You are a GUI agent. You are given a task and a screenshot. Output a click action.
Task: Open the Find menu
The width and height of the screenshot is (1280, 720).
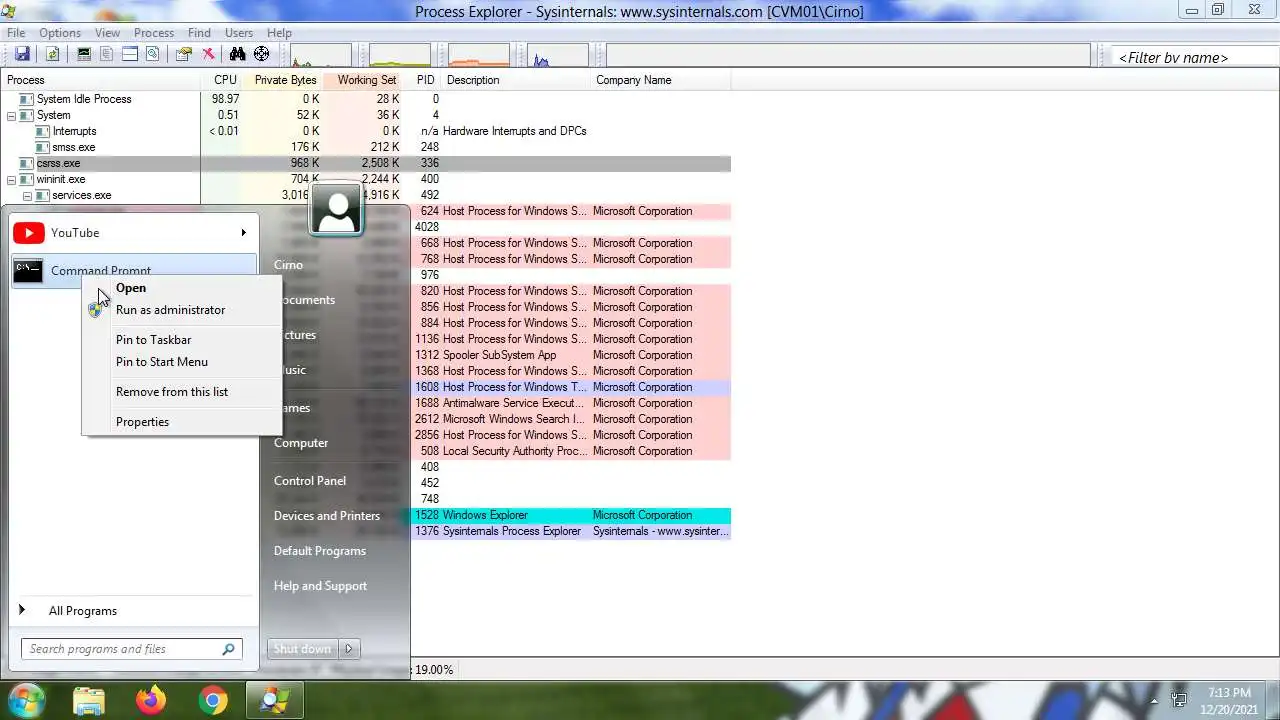(x=199, y=33)
